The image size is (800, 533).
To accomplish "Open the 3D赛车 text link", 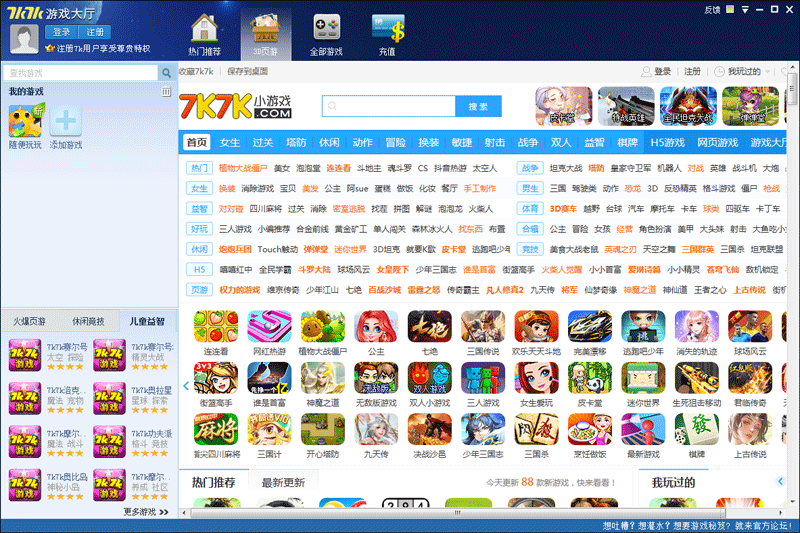I will click(563, 209).
